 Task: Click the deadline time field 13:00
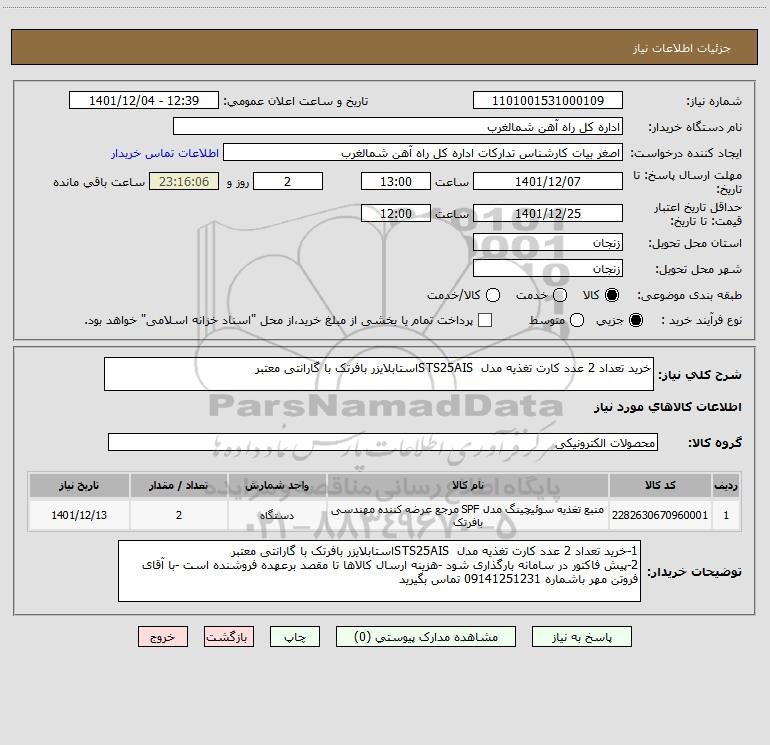[x=396, y=181]
